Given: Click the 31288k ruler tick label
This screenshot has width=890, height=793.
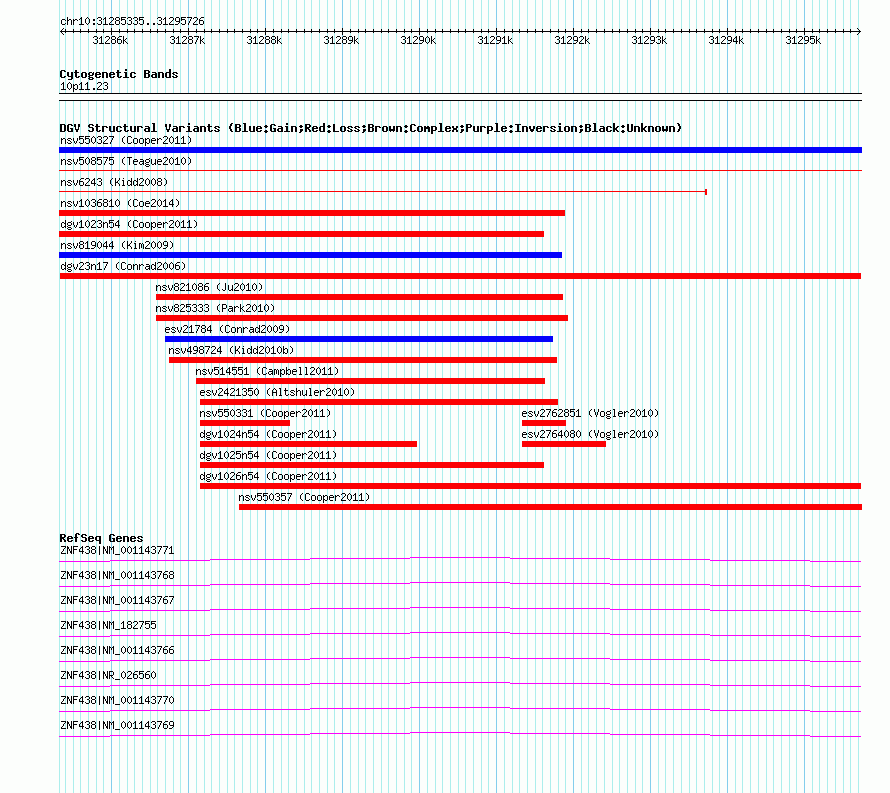Looking at the screenshot, I should click(x=264, y=40).
